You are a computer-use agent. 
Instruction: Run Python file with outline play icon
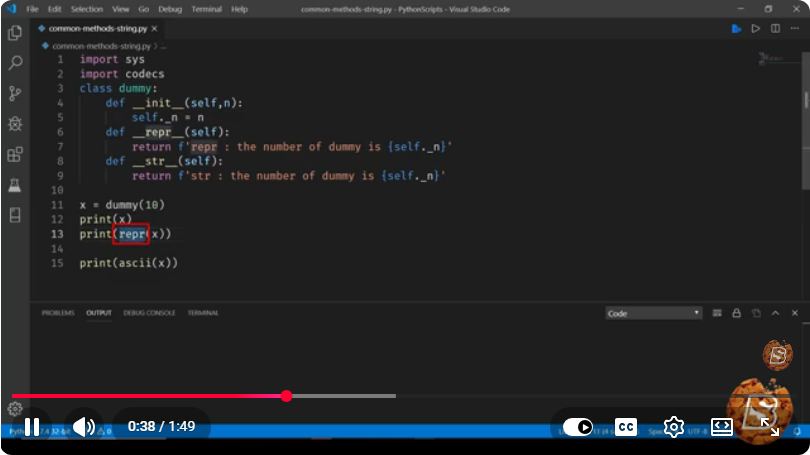click(755, 28)
